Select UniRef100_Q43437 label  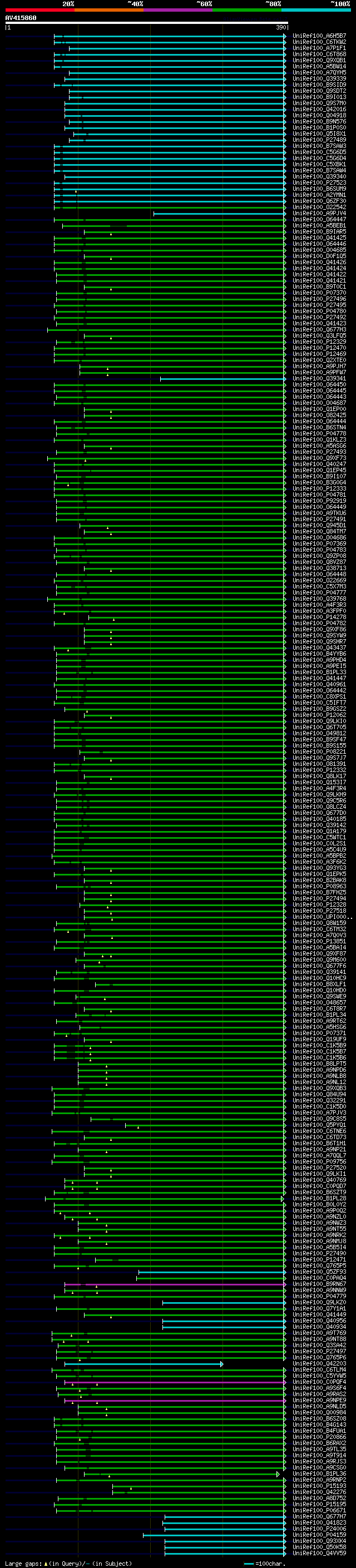tap(319, 647)
